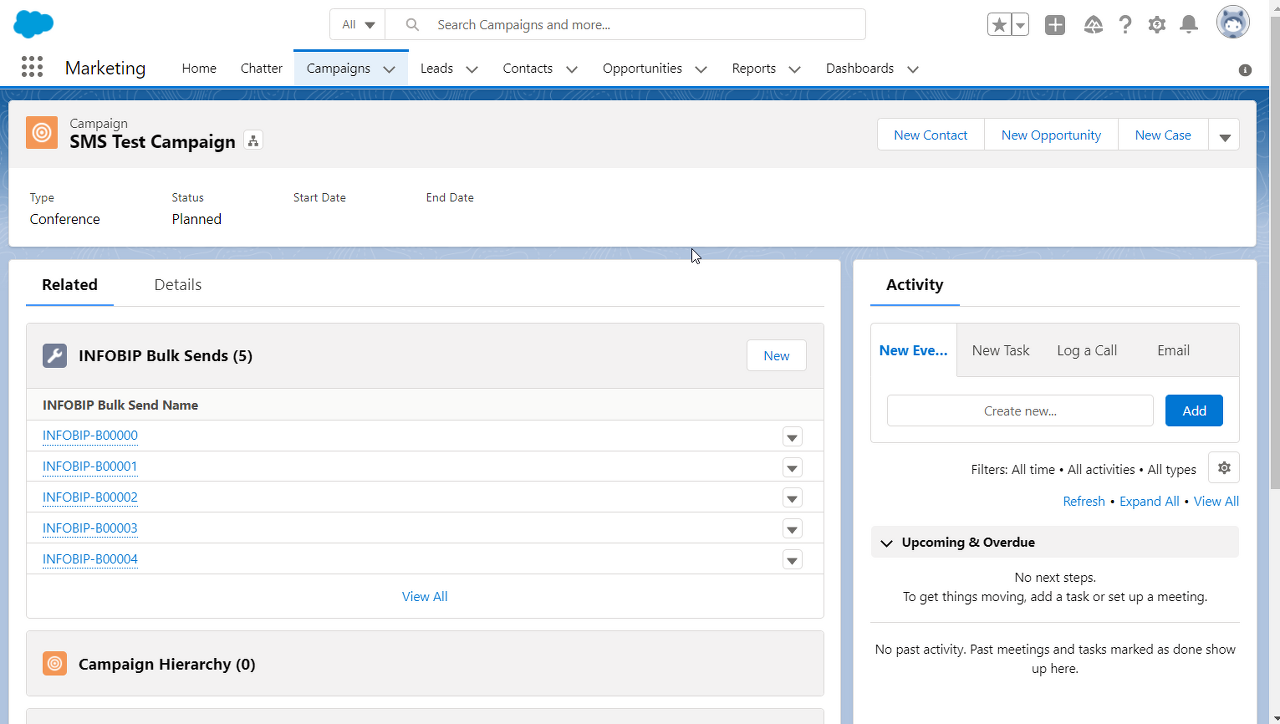Open the favorites list dropdown arrow

click(1020, 25)
